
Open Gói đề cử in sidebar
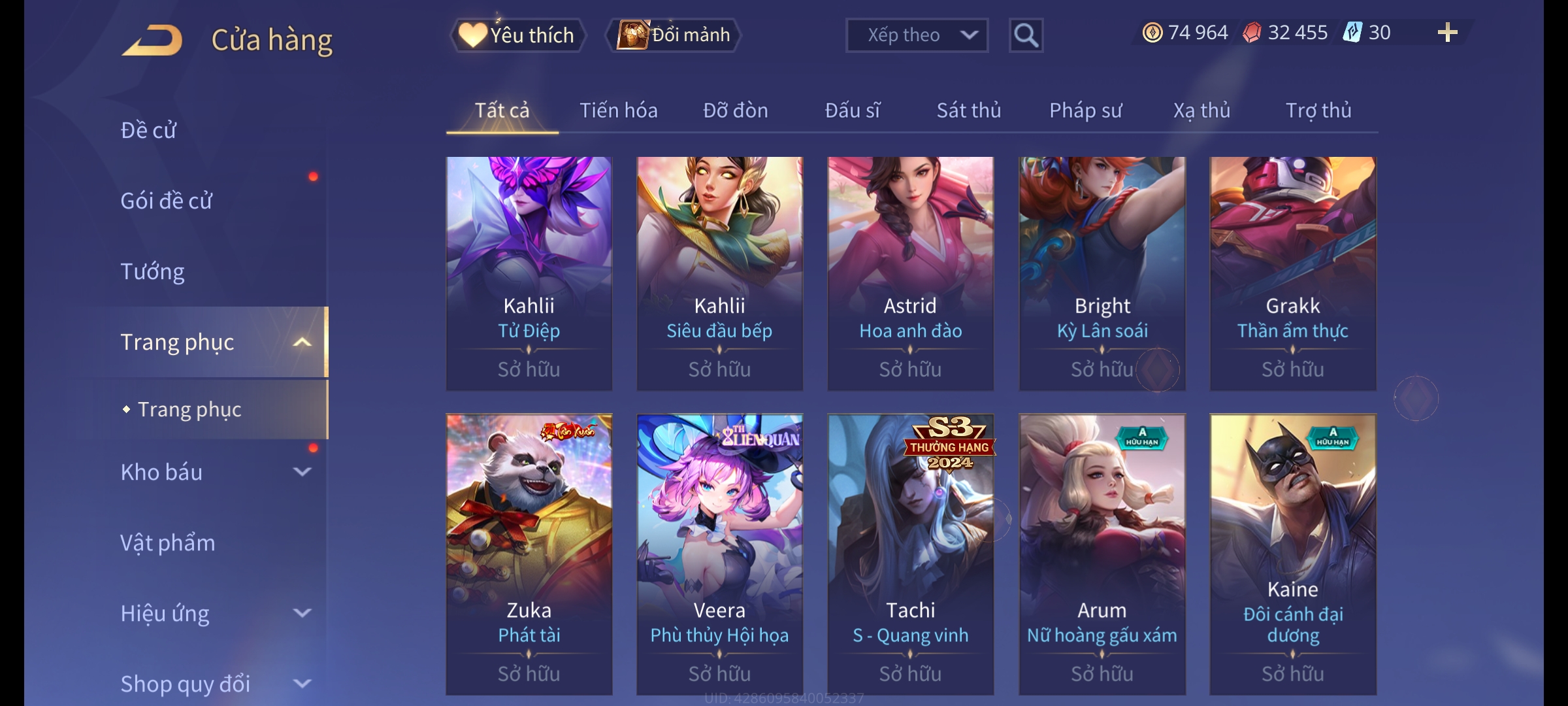[166, 201]
